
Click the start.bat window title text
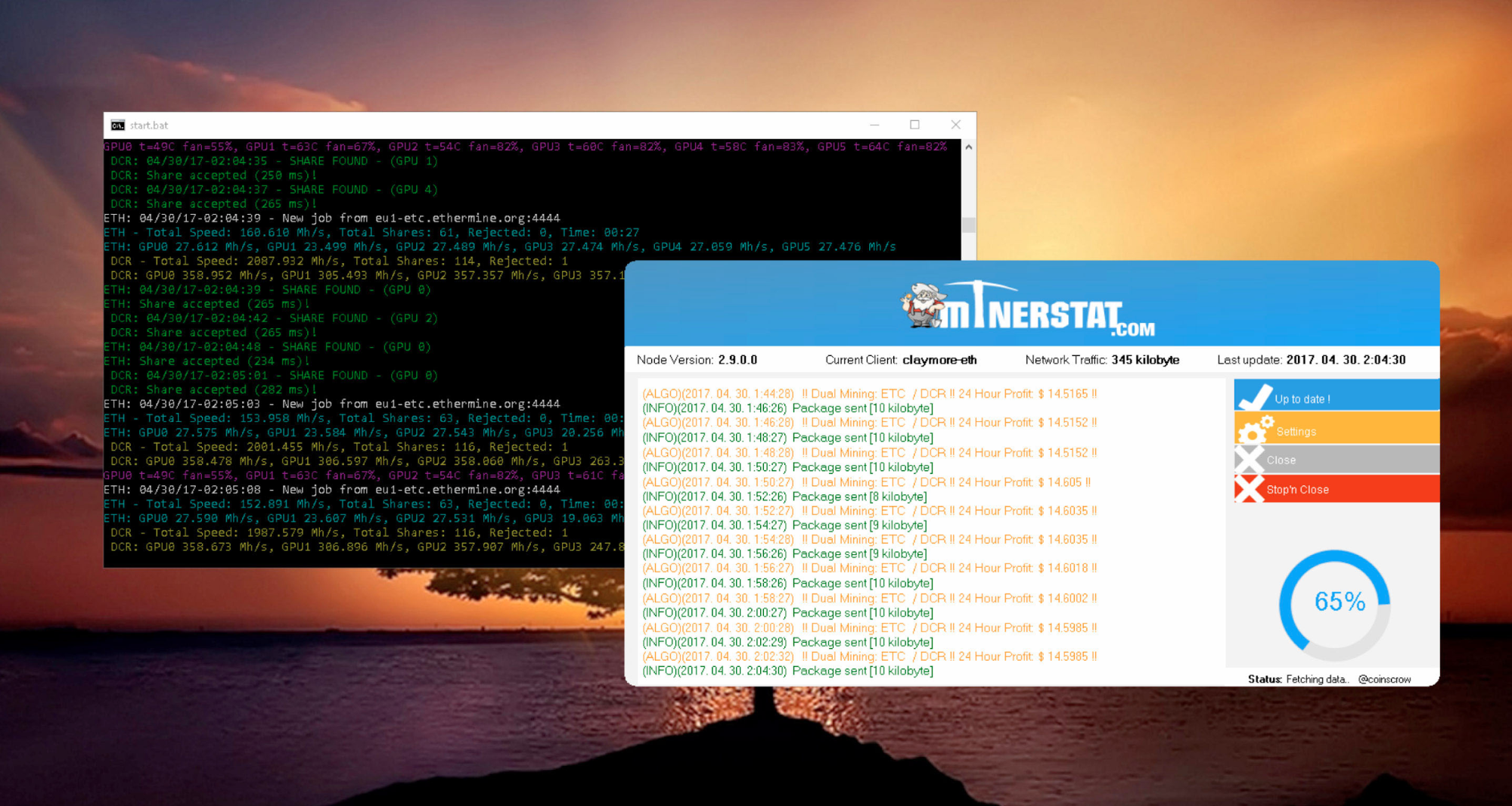click(149, 126)
